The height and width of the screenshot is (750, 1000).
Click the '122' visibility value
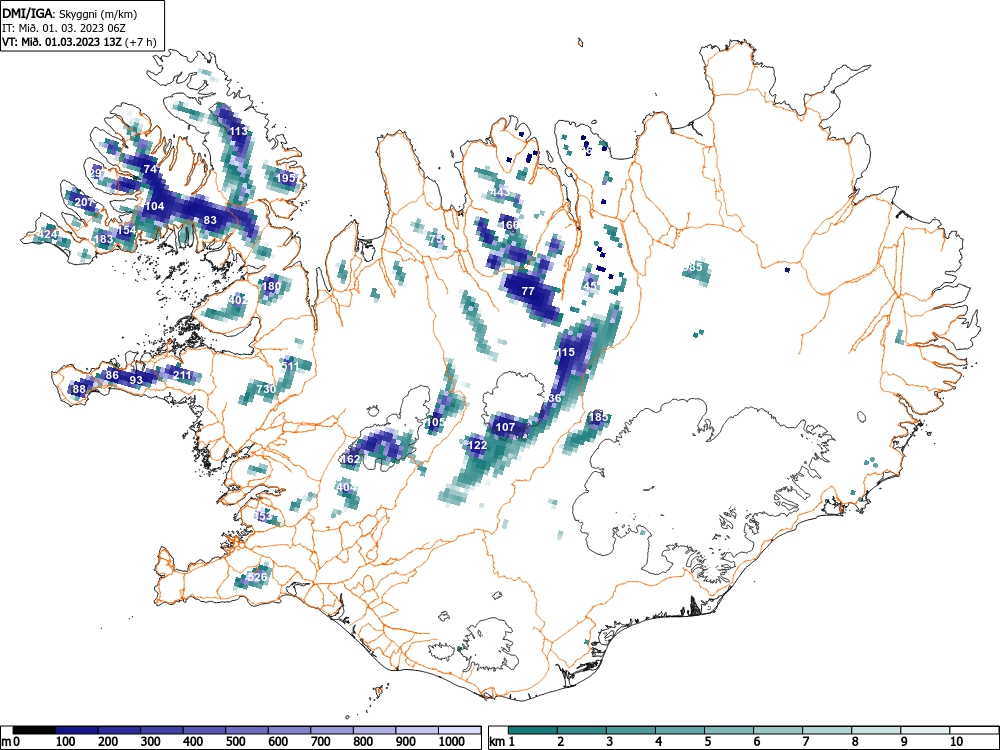coord(477,445)
